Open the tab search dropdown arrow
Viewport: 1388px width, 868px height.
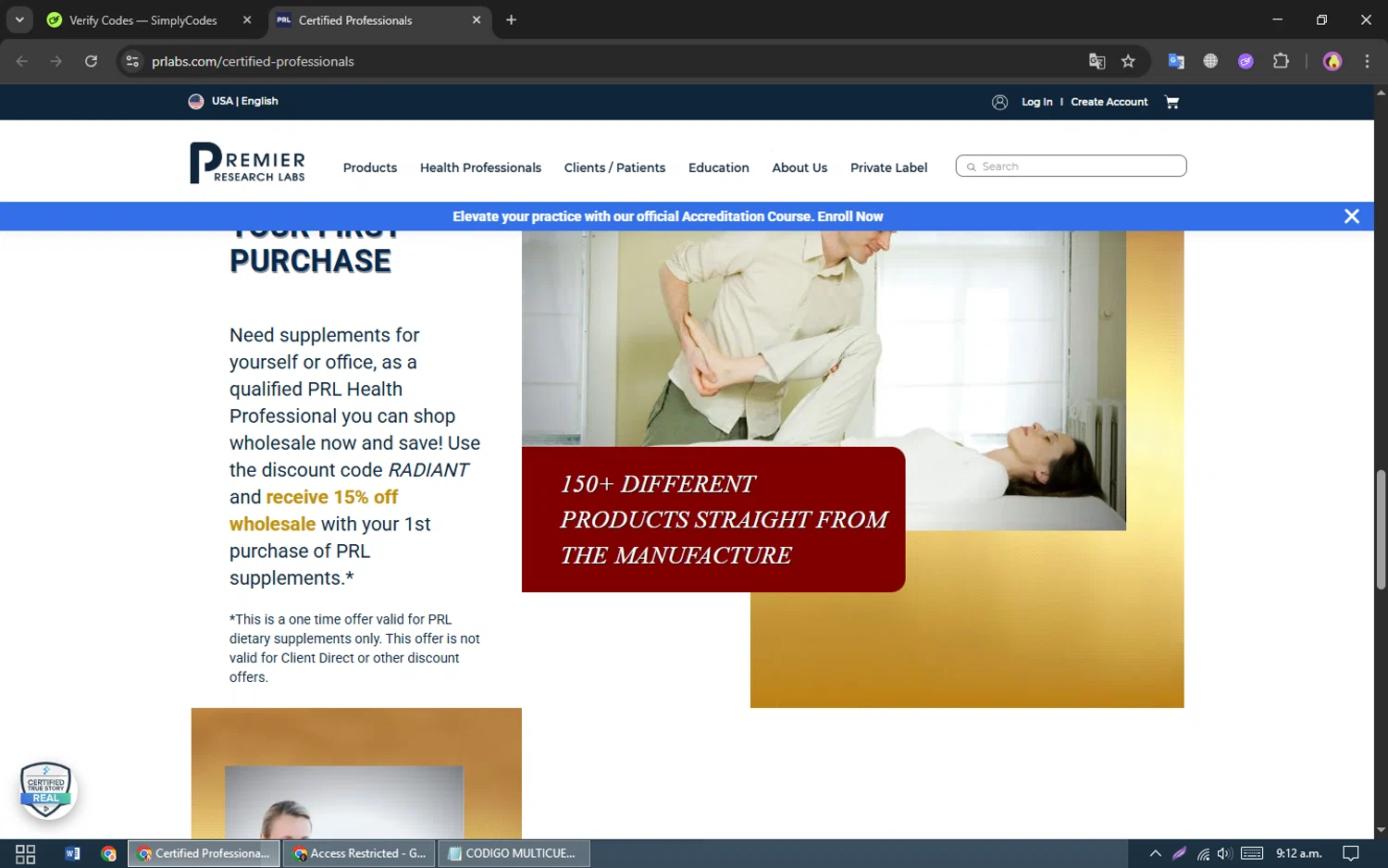(19, 19)
